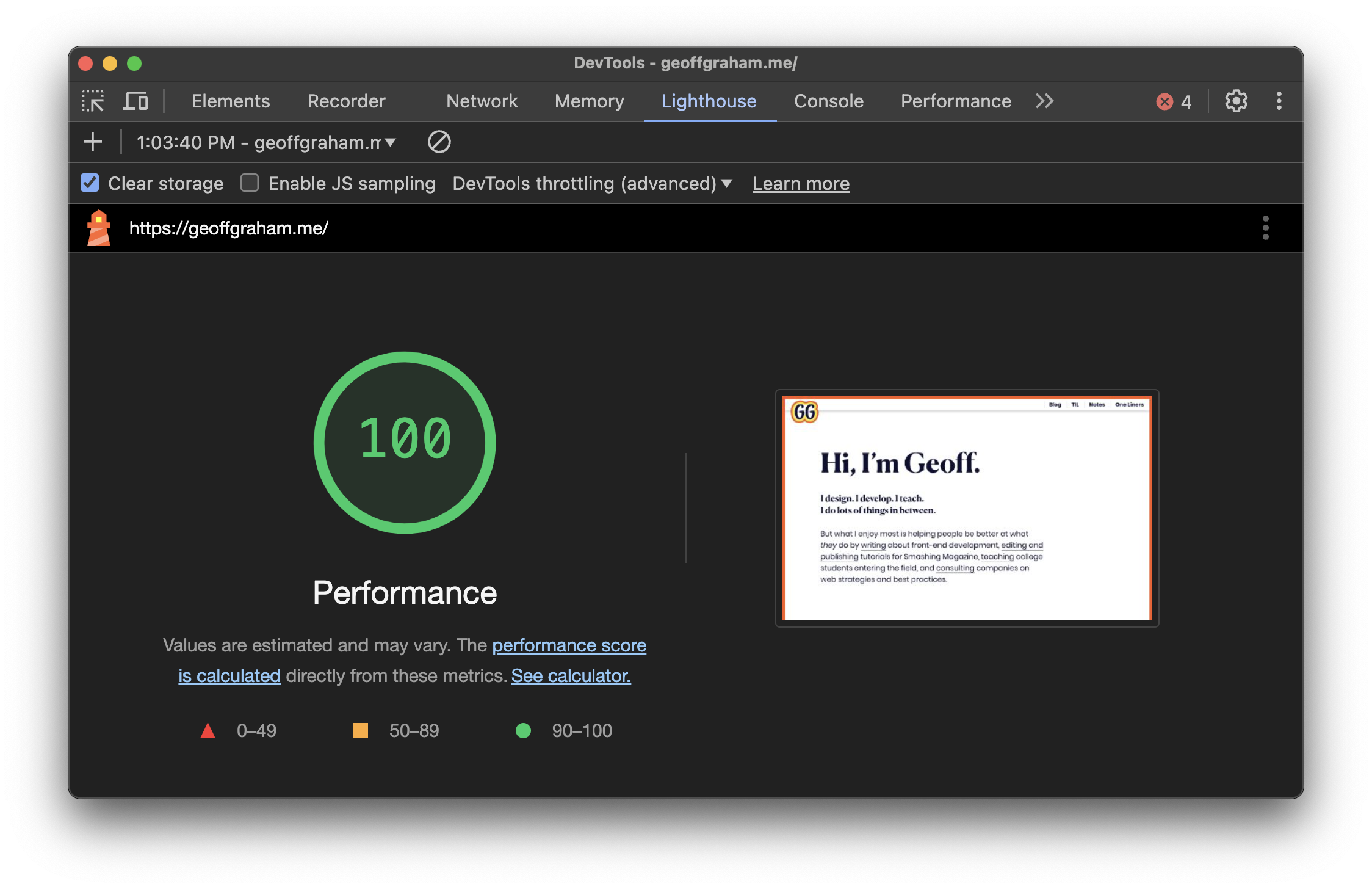Select the Inspect element tool
This screenshot has height=889, width=1372.
coord(94,101)
